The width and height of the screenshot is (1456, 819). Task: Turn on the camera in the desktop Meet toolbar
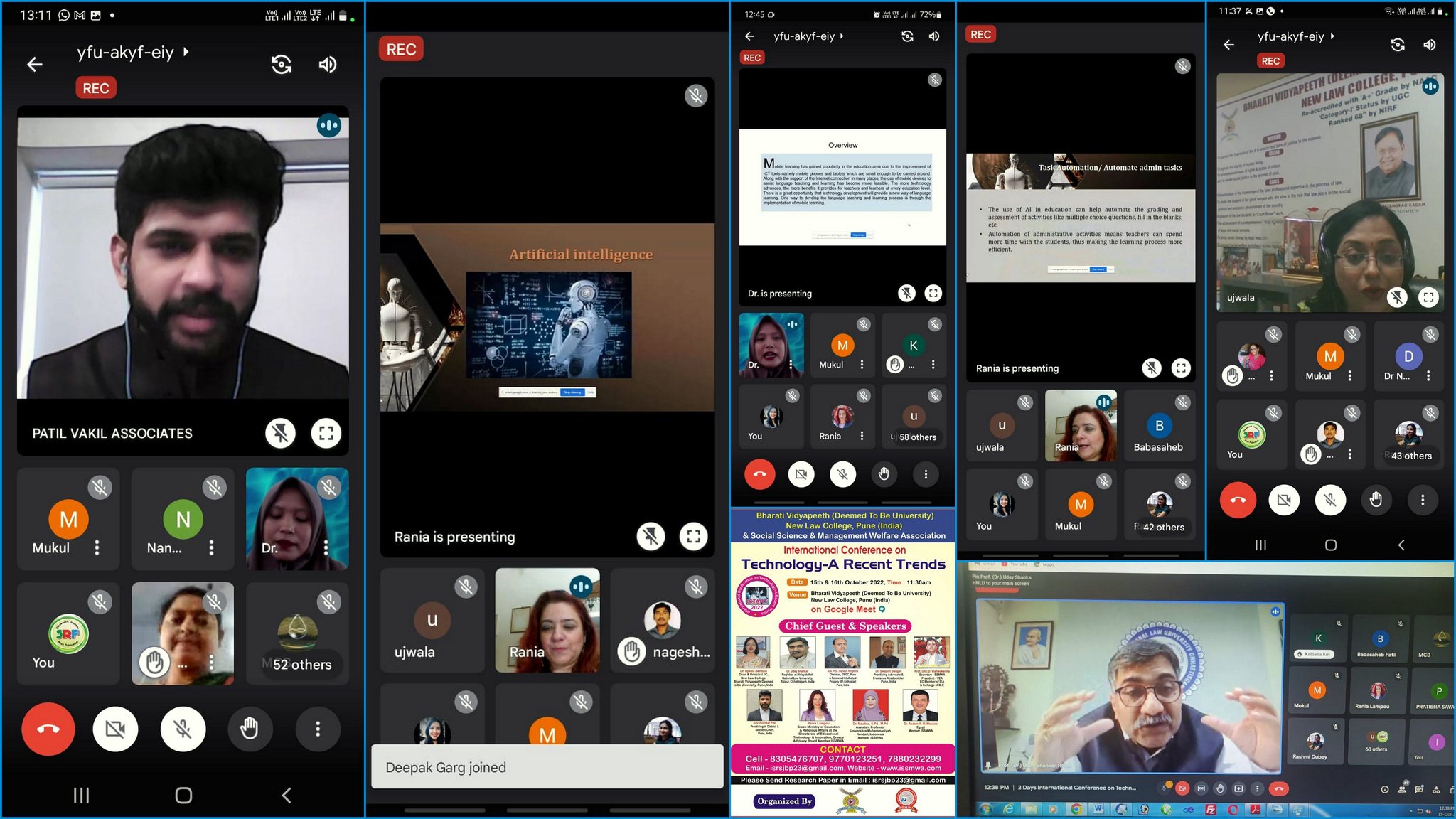click(1182, 788)
